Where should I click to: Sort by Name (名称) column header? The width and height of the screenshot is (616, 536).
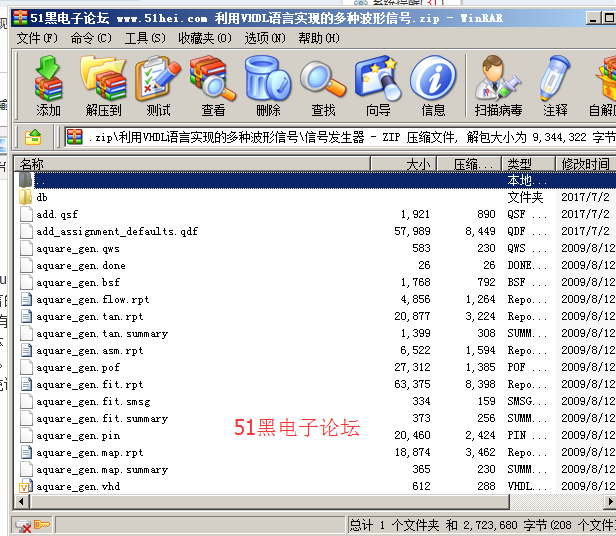click(192, 164)
